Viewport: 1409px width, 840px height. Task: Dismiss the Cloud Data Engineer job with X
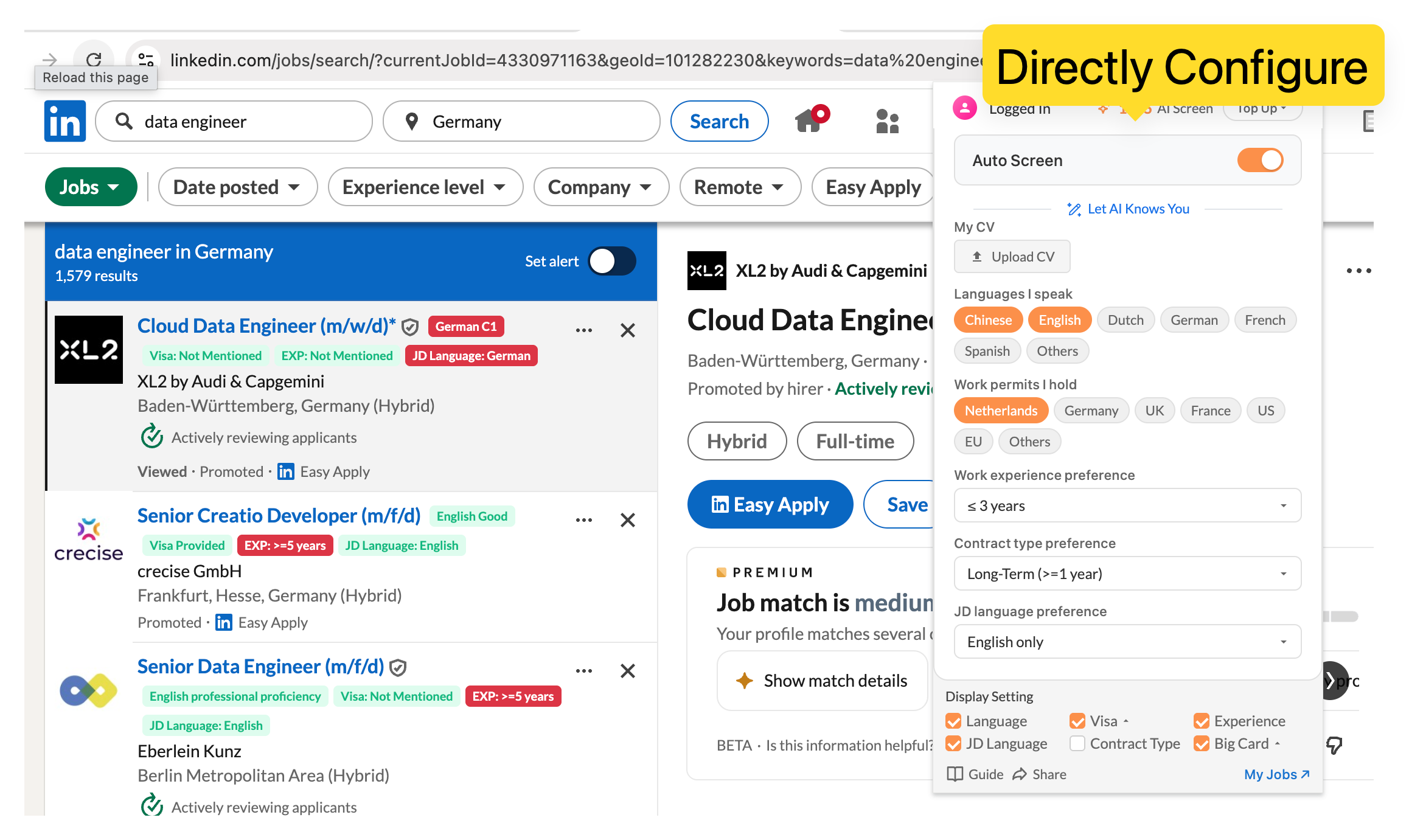coord(627,330)
